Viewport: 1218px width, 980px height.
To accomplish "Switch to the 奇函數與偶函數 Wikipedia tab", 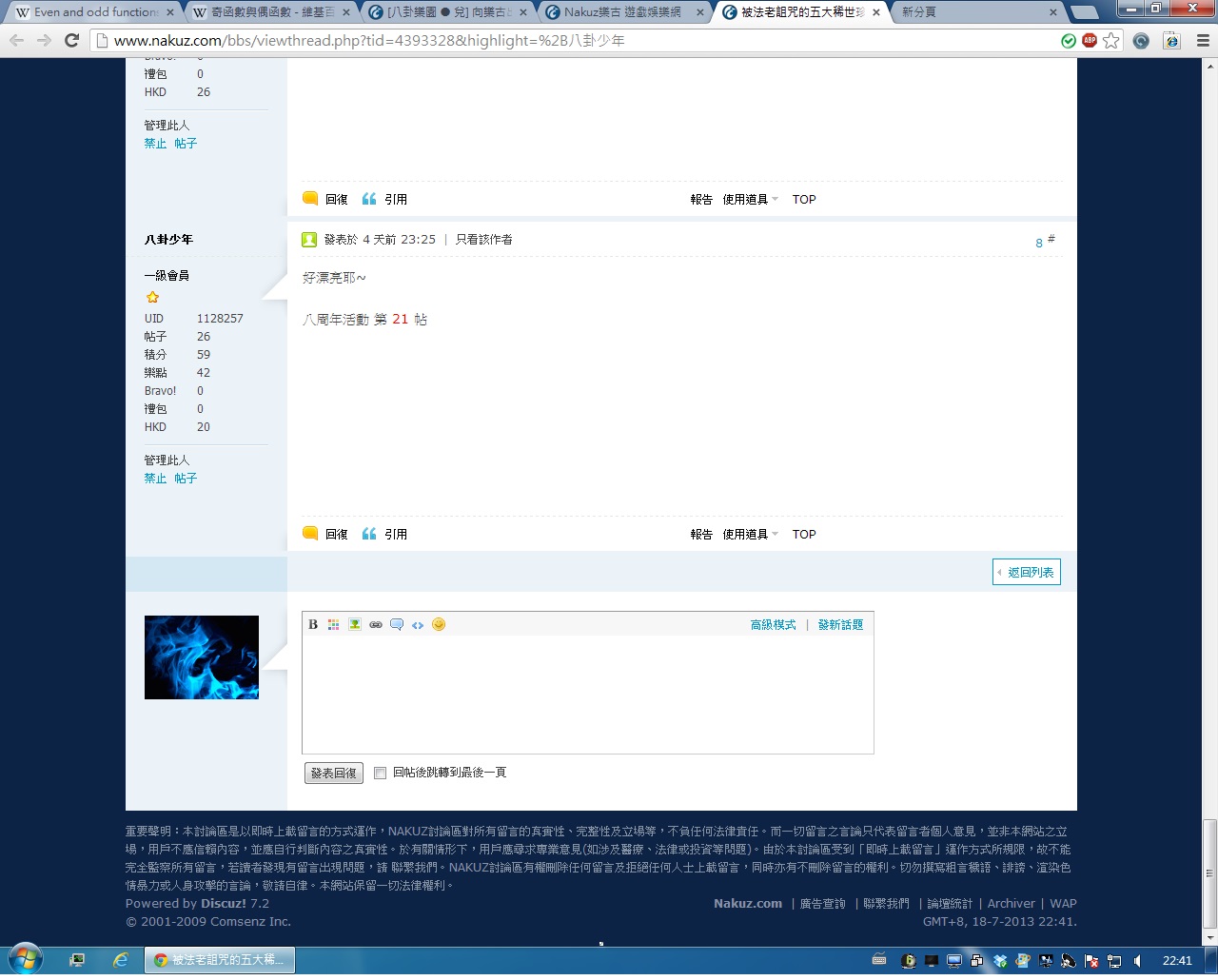I will (x=272, y=12).
